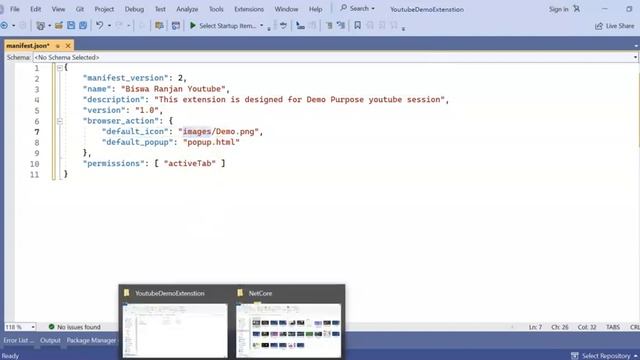This screenshot has height=360, width=640.
Task: Open the Git menu
Action: [x=80, y=9]
